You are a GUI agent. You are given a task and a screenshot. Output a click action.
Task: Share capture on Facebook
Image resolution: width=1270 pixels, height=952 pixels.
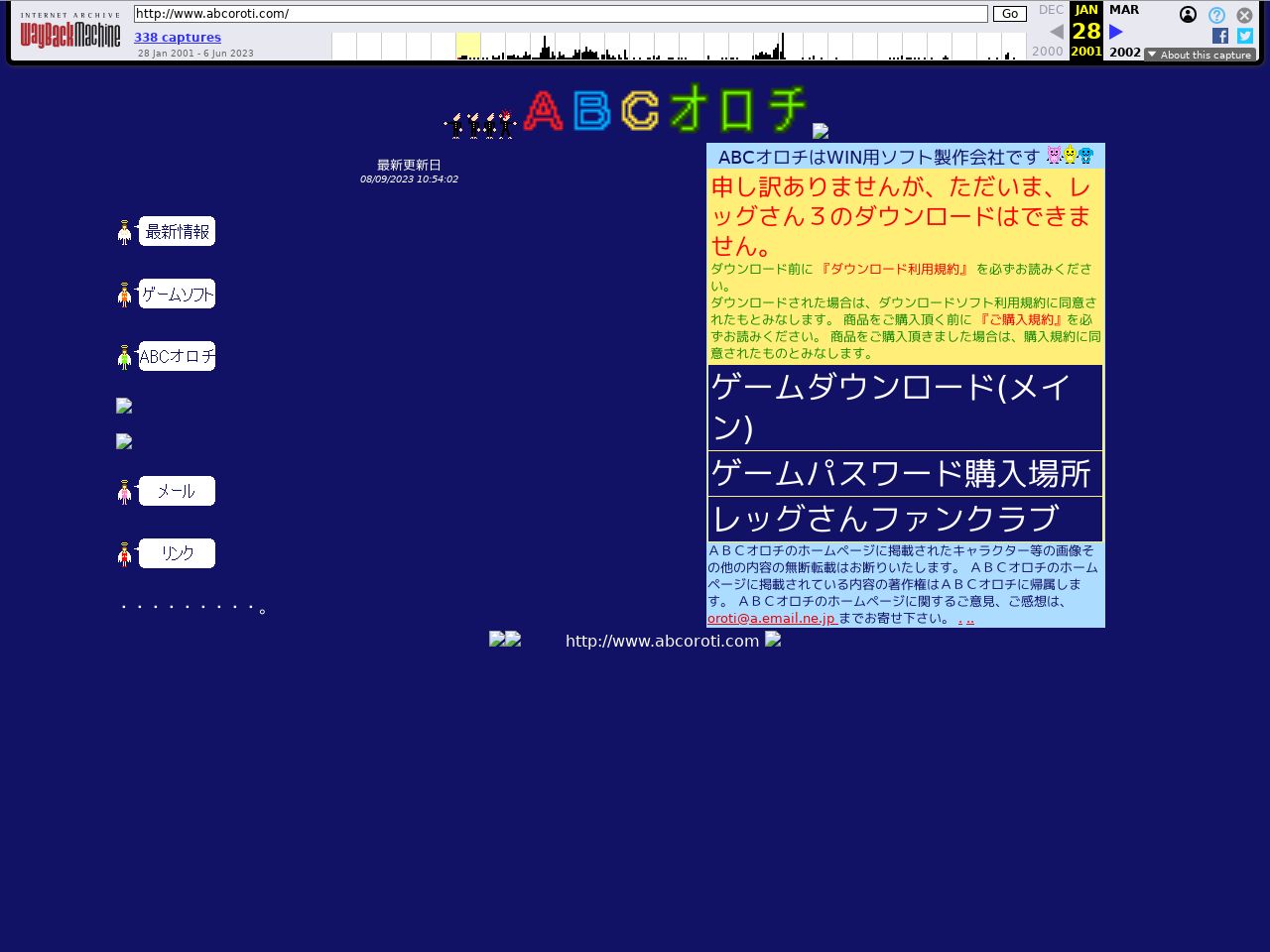pos(1220,36)
